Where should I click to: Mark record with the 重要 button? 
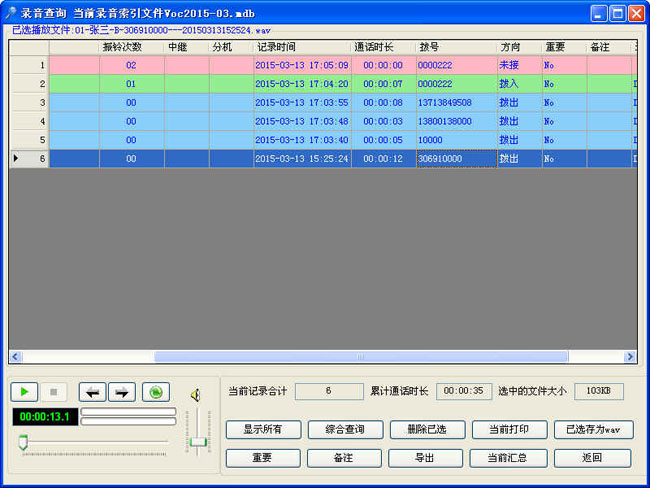[x=262, y=458]
